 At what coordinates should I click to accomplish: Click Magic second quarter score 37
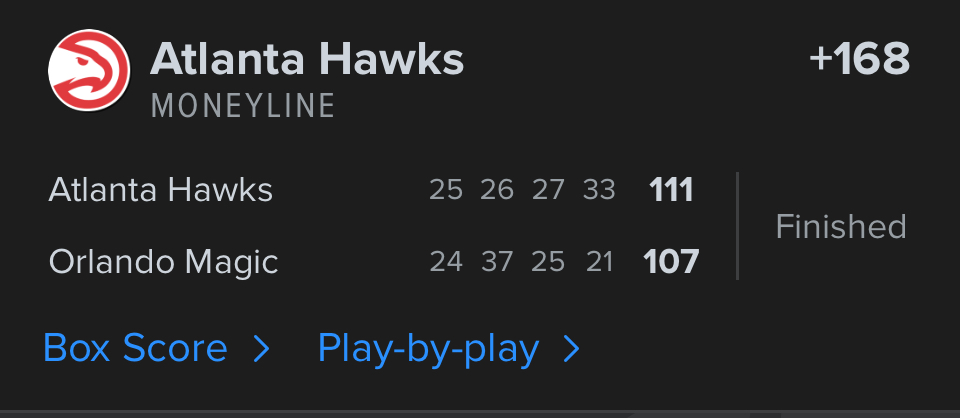(497, 262)
